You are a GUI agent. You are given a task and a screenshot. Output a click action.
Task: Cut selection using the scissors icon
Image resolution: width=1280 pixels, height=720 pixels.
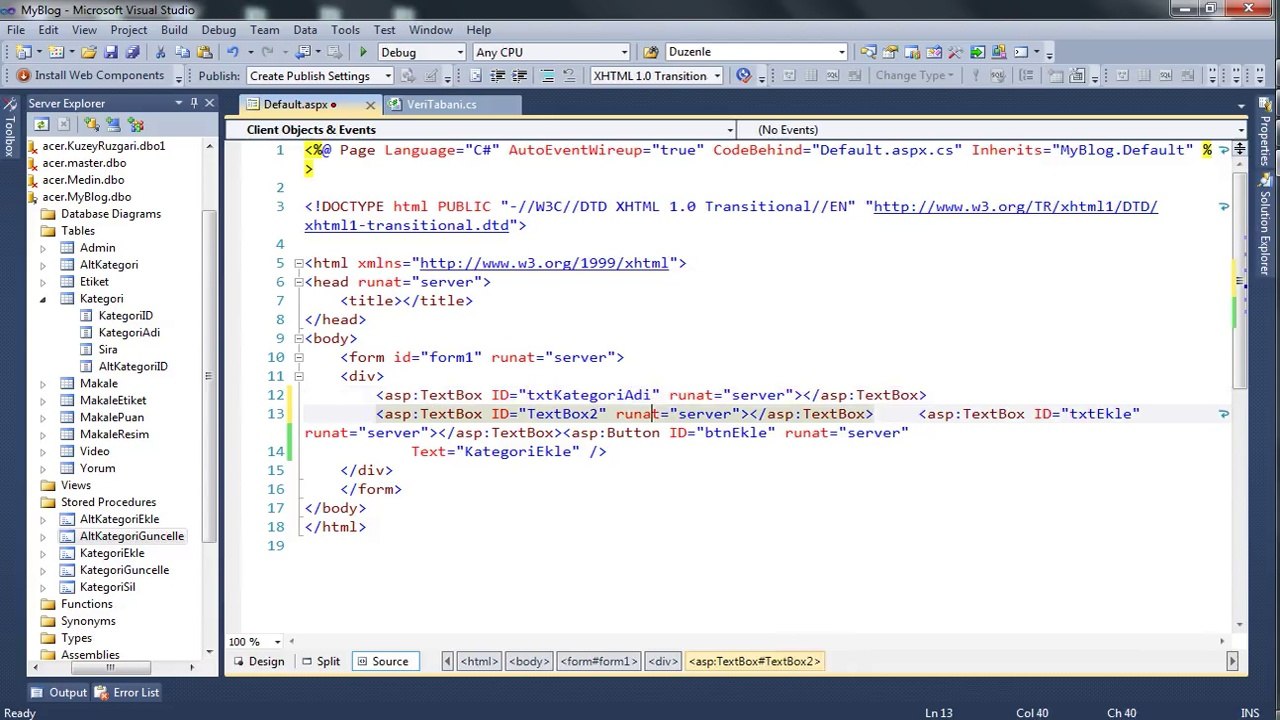point(160,52)
